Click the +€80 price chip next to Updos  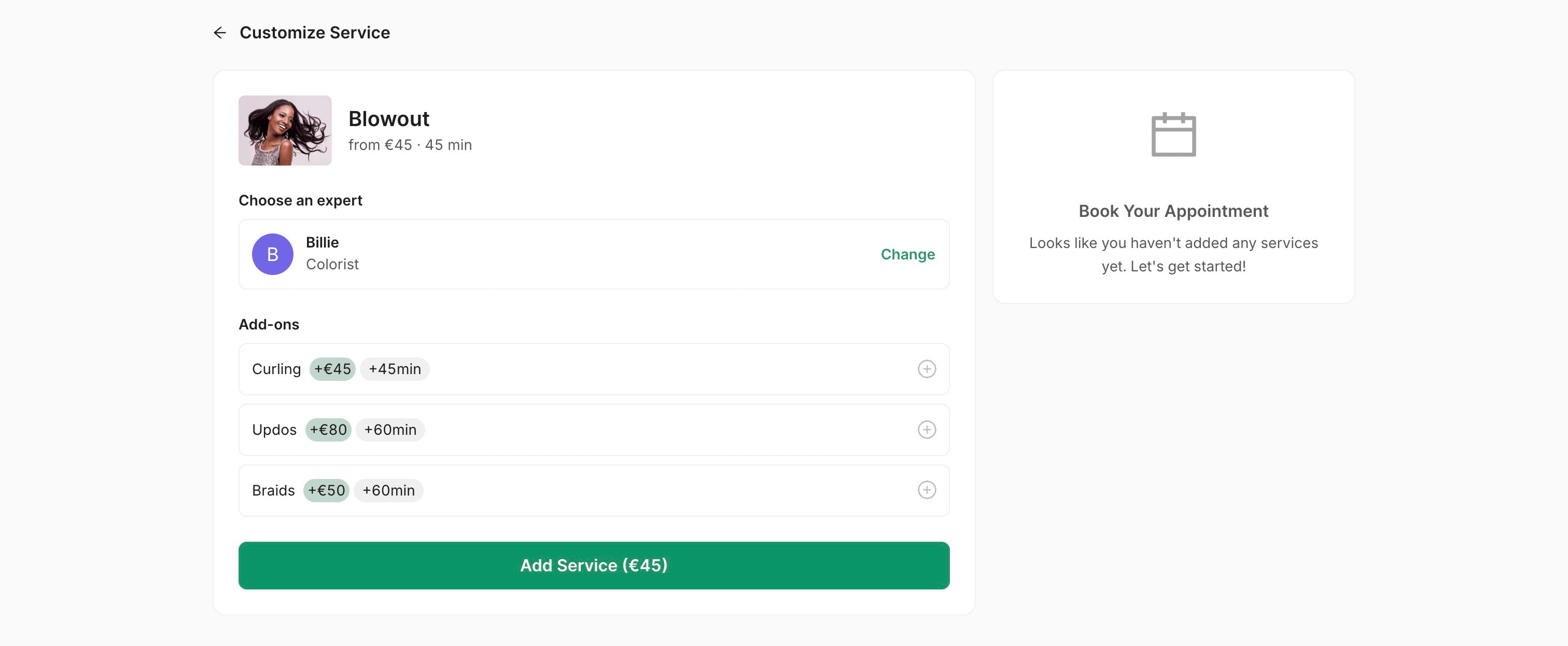tap(328, 429)
